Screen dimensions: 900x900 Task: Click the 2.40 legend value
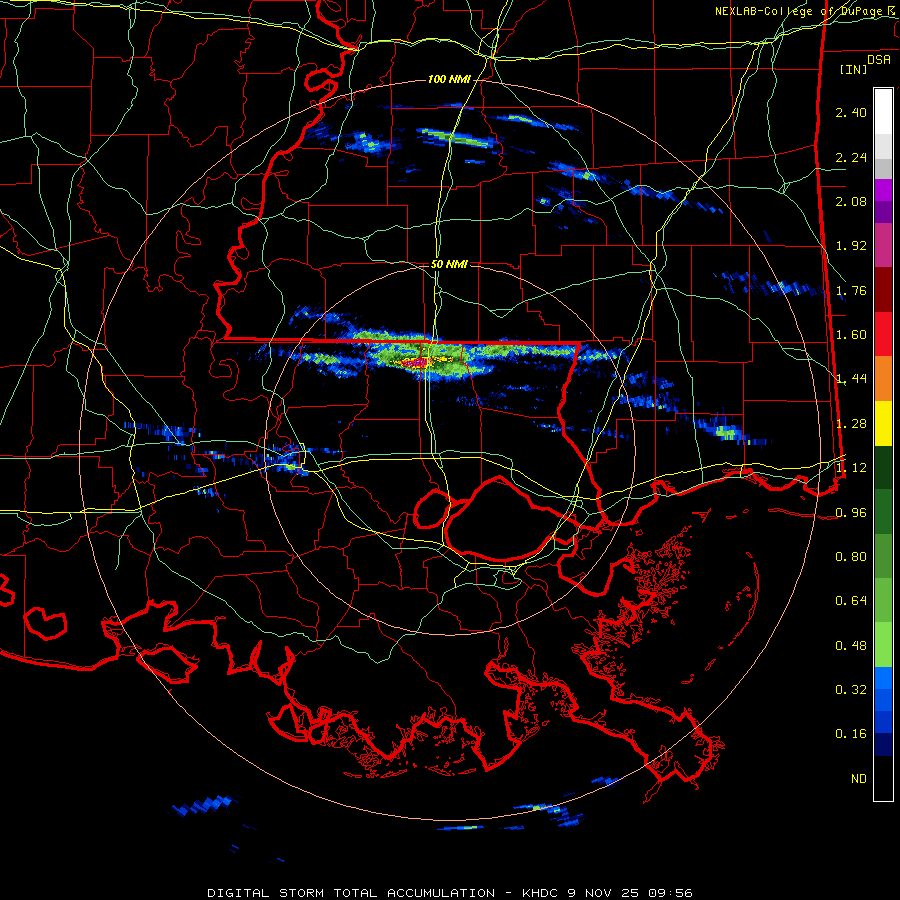851,112
